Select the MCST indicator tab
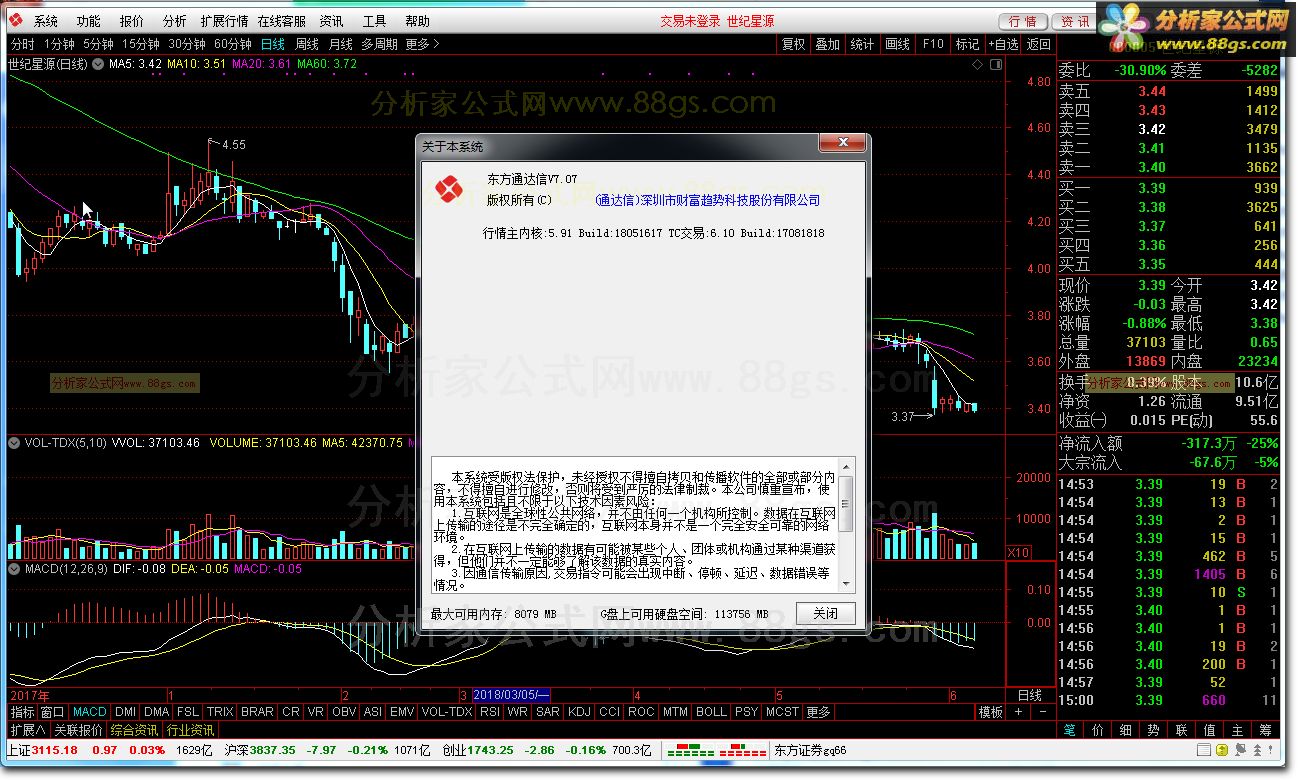Screen dimensions: 1298x780 click(x=782, y=712)
